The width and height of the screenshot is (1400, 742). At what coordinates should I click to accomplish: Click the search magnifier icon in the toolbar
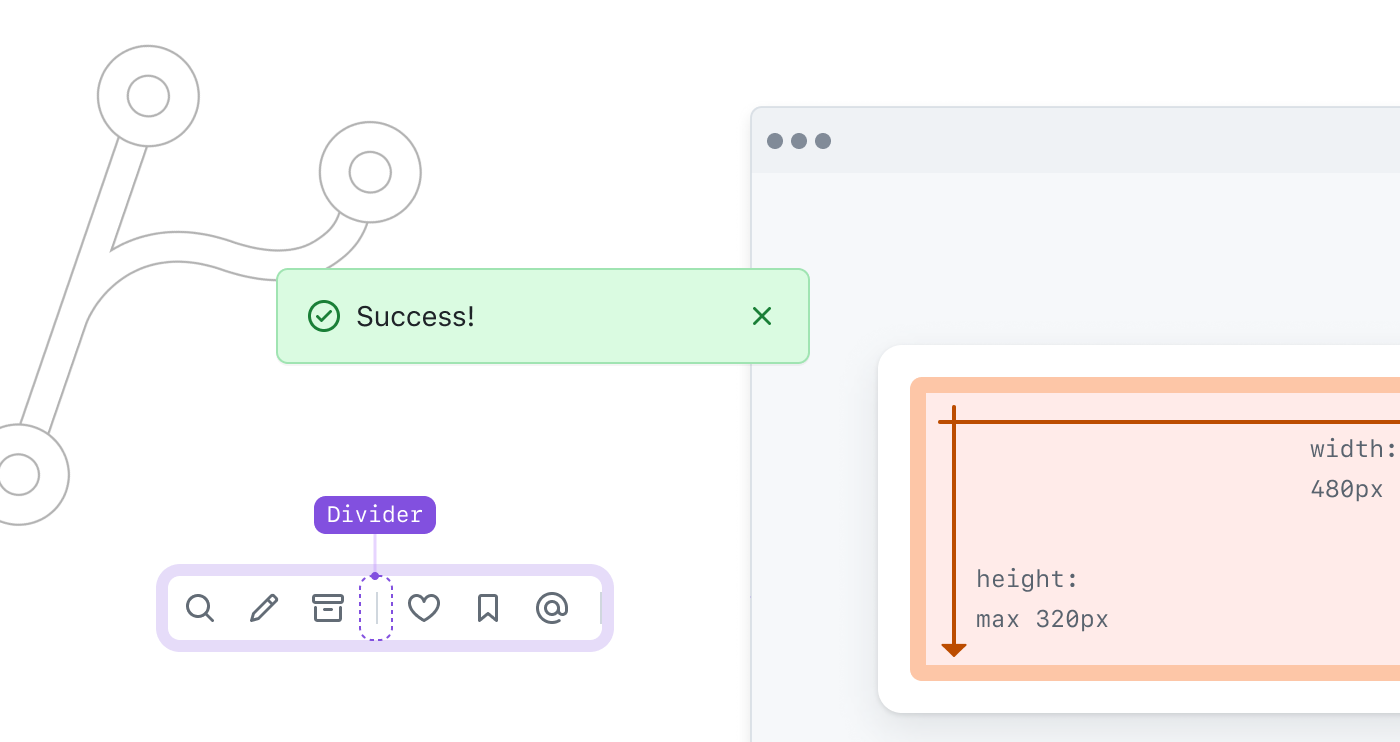coord(200,608)
